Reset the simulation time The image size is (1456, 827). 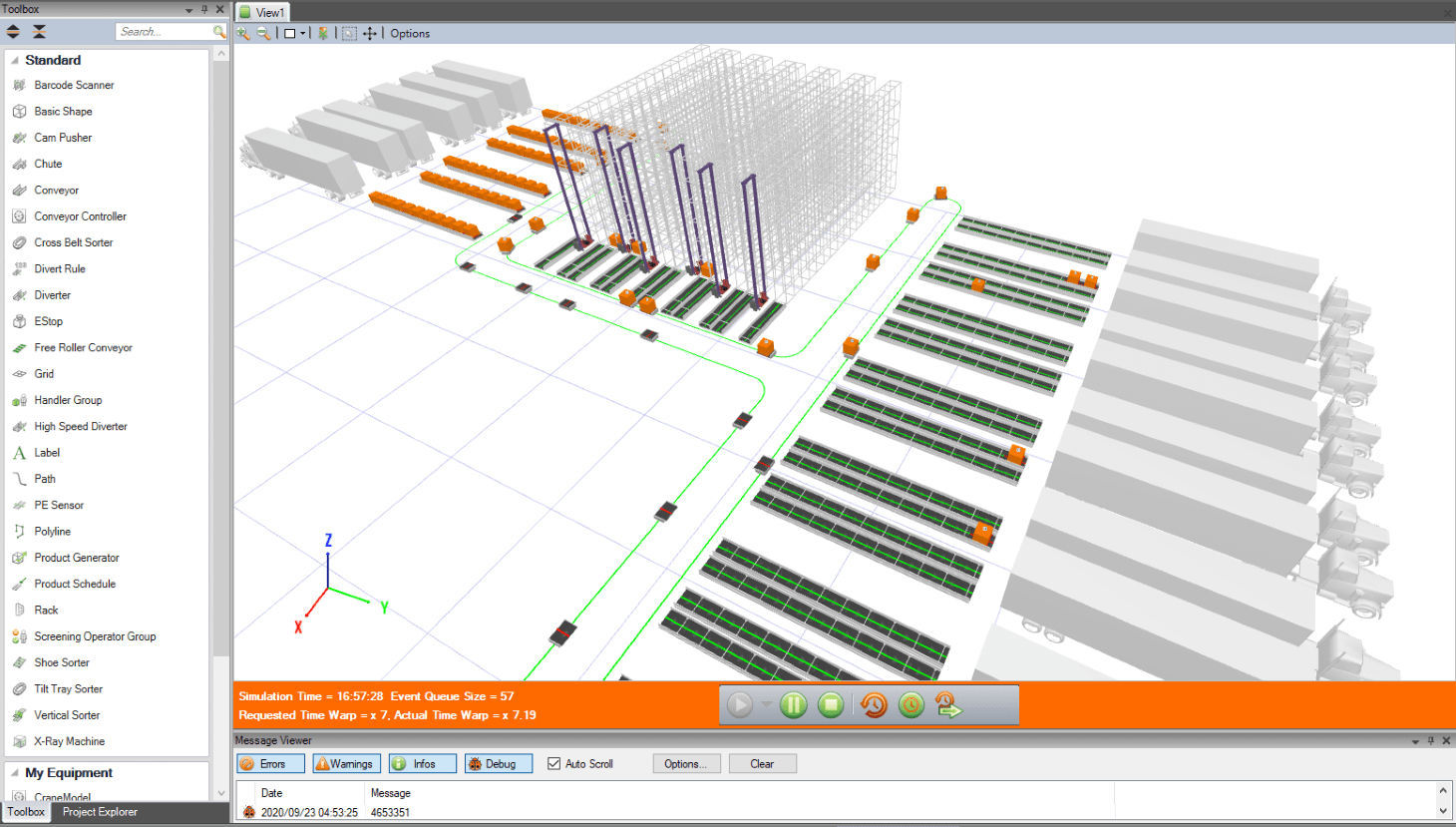coord(873,704)
